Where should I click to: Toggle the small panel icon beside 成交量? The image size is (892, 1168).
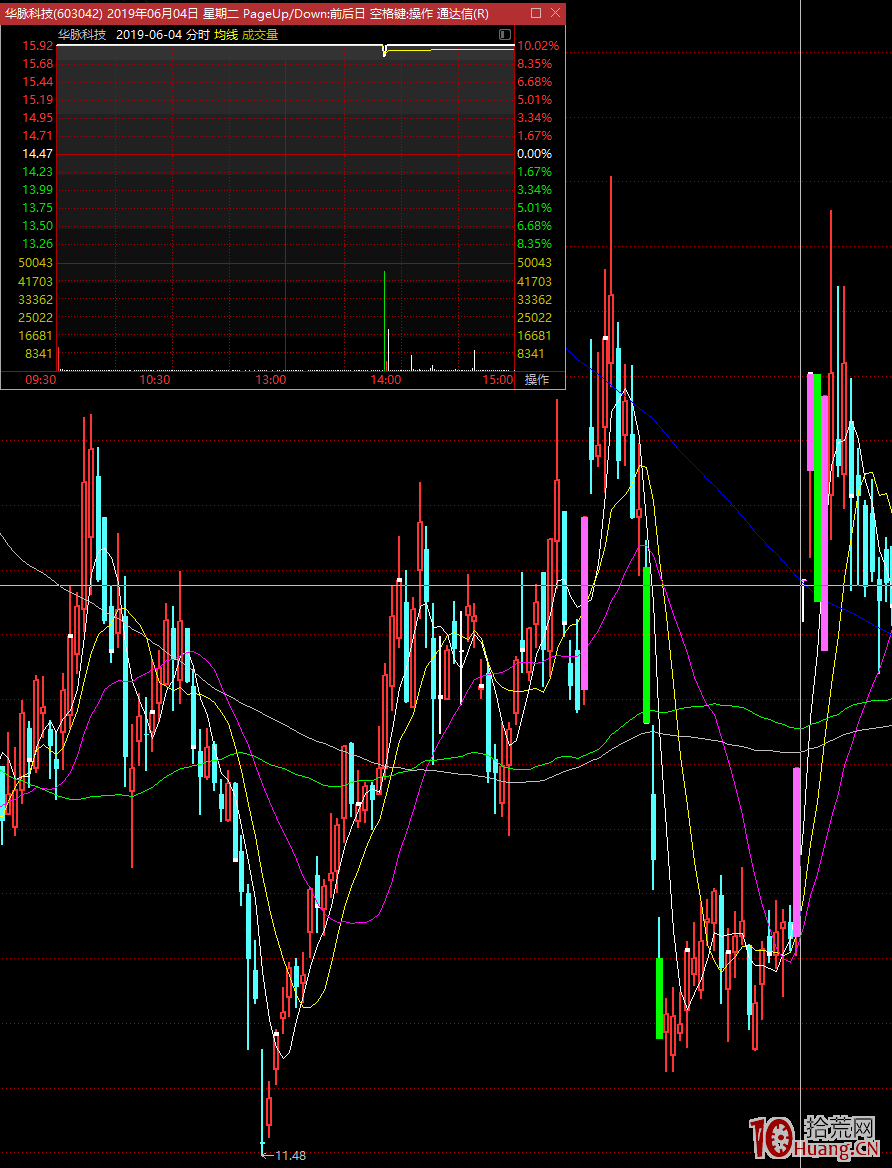[504, 34]
